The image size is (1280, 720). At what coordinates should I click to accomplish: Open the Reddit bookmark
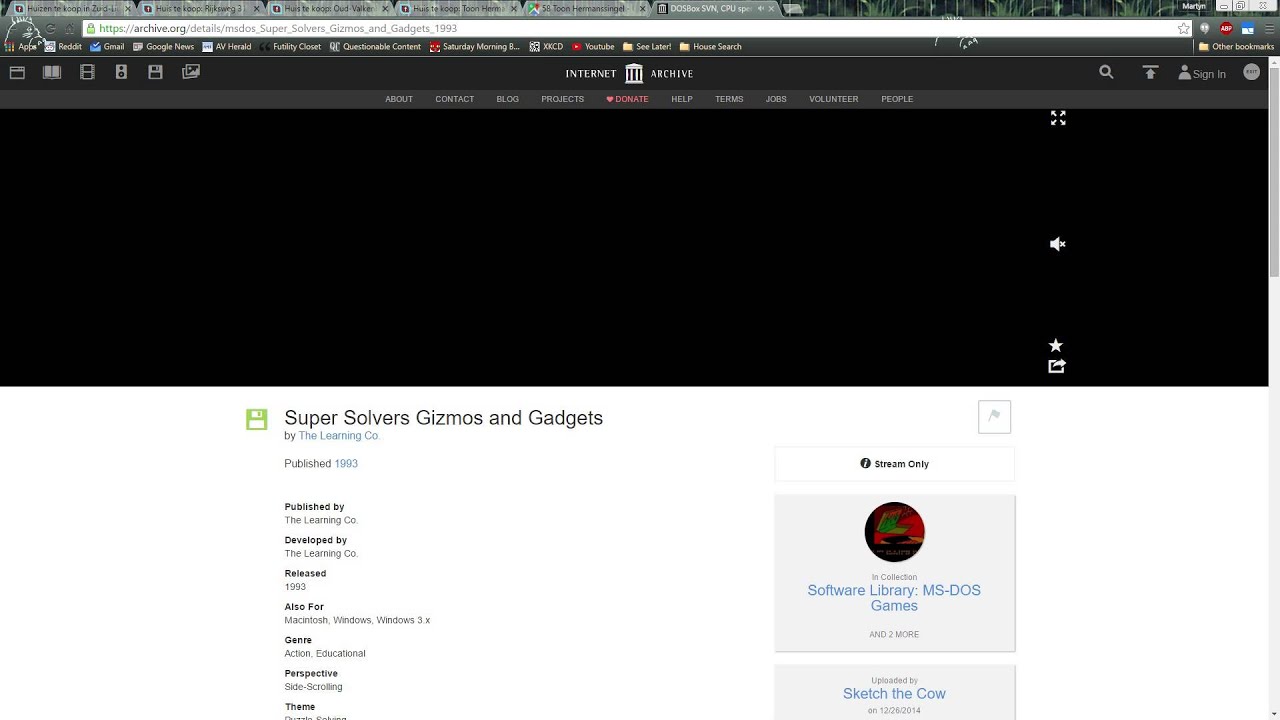pyautogui.click(x=63, y=47)
